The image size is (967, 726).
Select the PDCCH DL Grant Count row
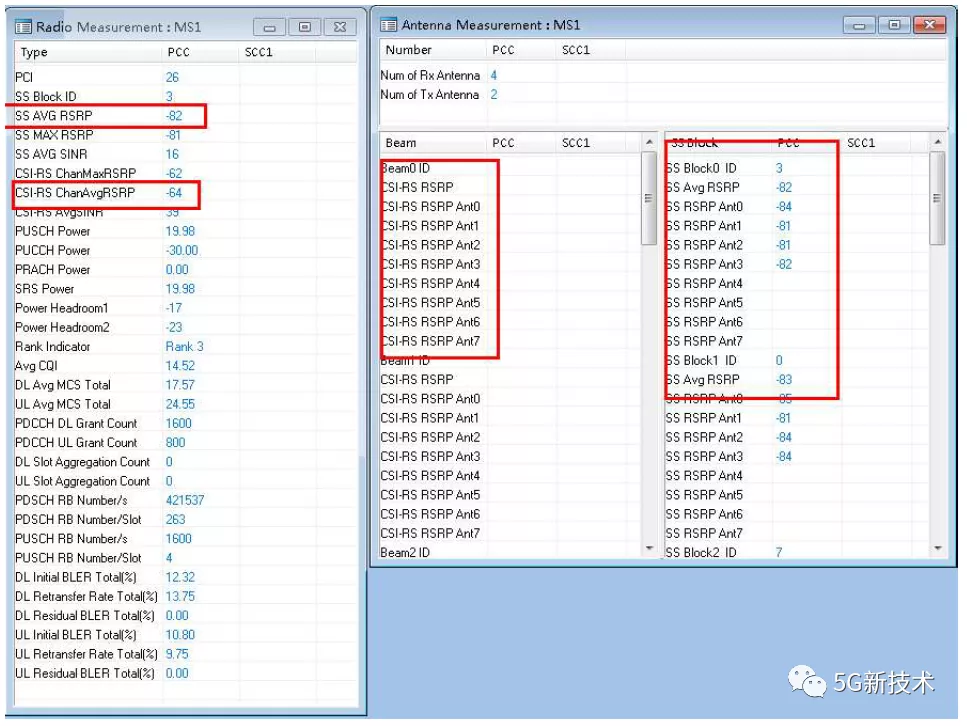click(185, 423)
